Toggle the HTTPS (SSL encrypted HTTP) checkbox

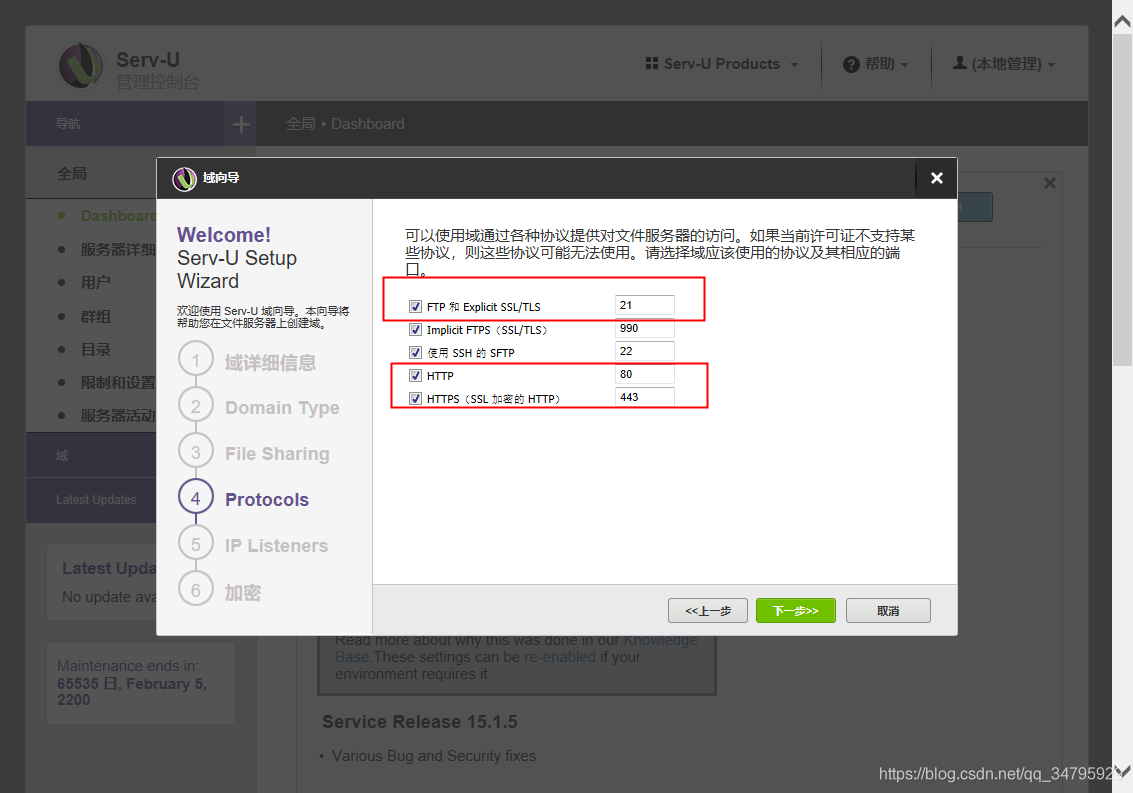tap(415, 398)
